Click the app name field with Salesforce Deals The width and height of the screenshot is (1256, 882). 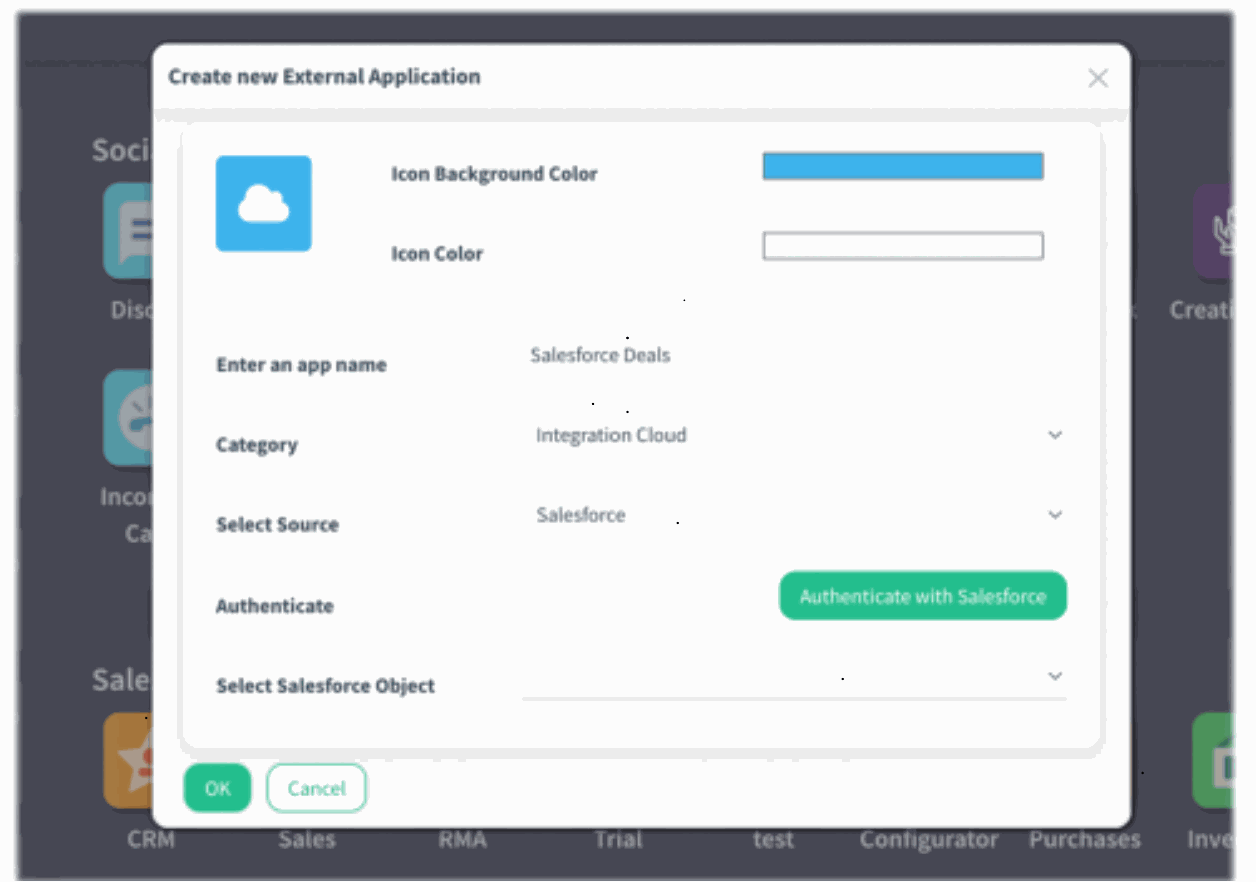790,356
